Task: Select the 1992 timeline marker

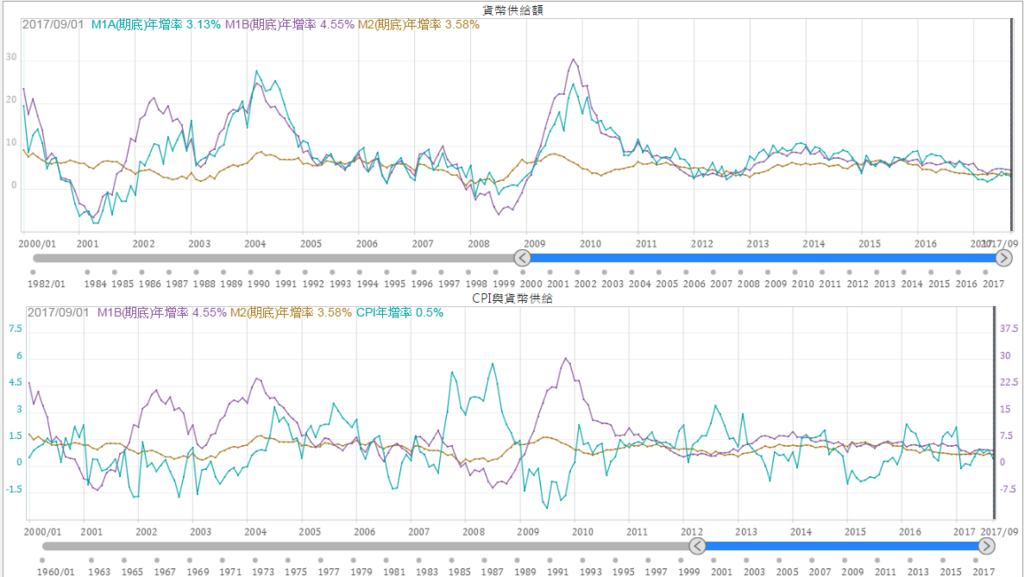Action: coord(305,272)
